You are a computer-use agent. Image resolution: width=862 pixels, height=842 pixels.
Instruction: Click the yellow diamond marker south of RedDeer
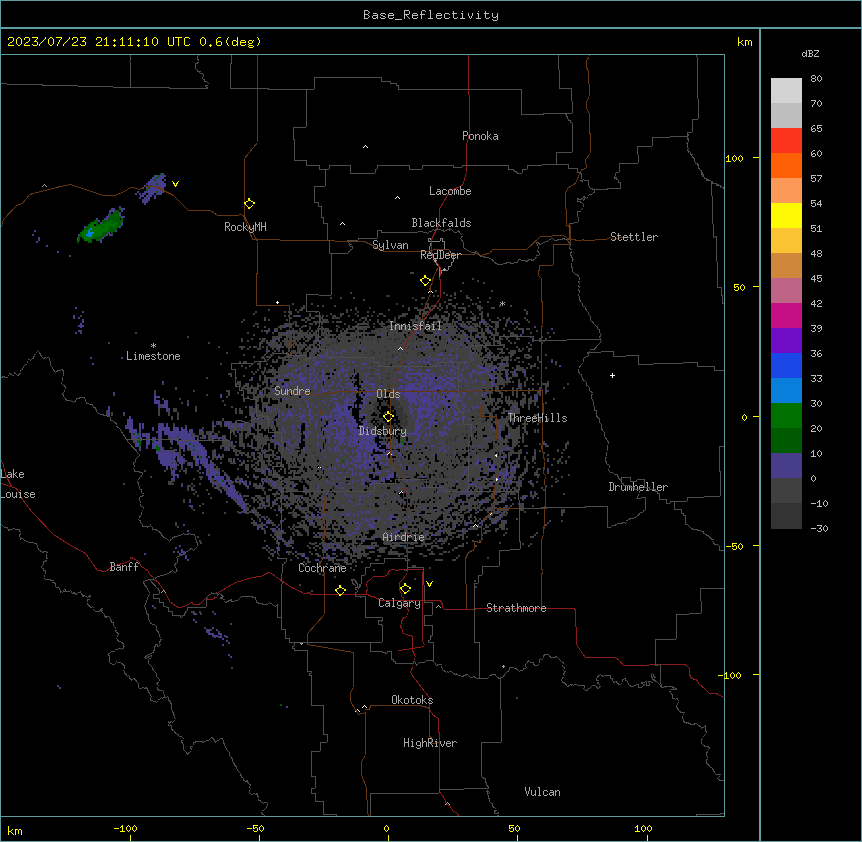tap(425, 281)
